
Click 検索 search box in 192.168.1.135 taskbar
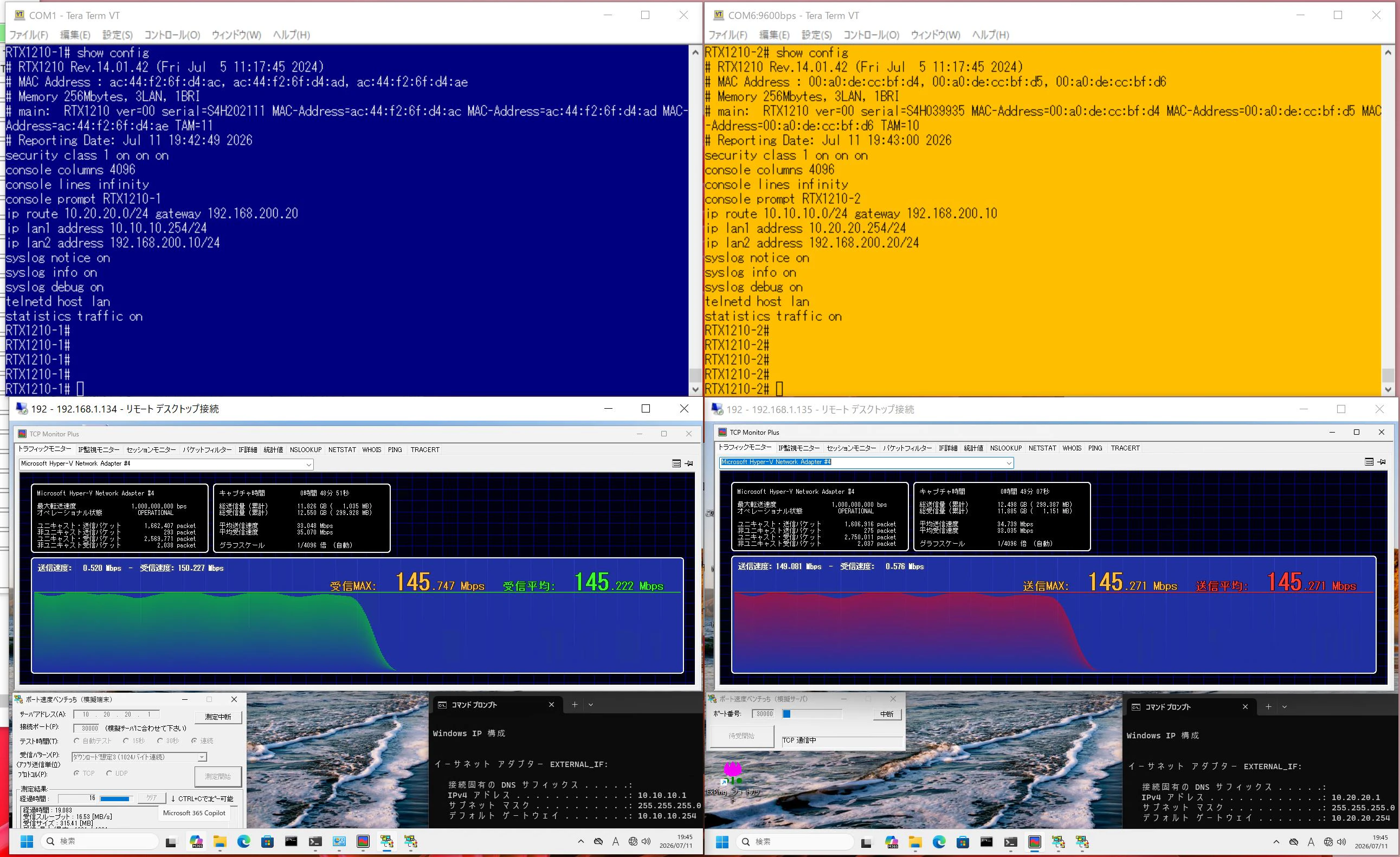795,842
